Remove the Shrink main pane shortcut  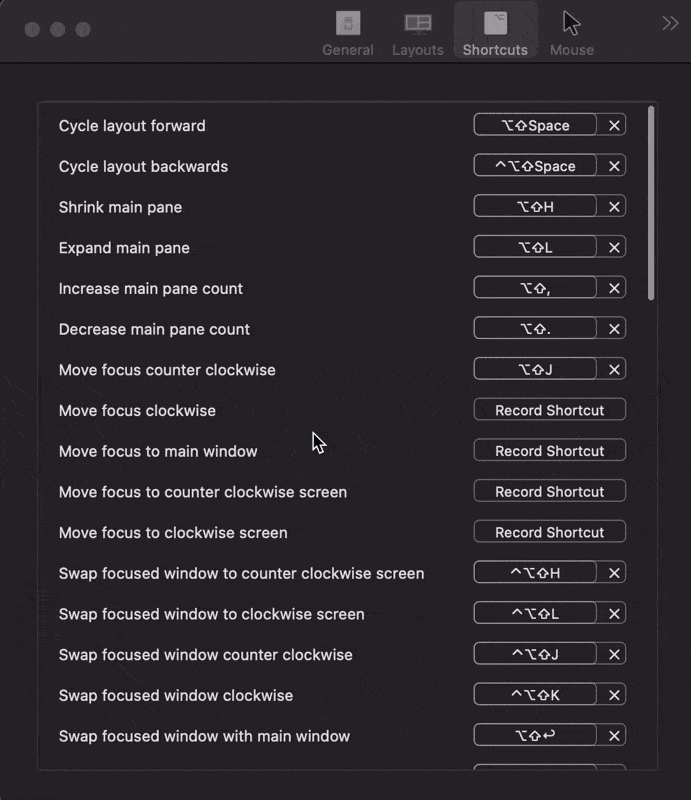[615, 207]
